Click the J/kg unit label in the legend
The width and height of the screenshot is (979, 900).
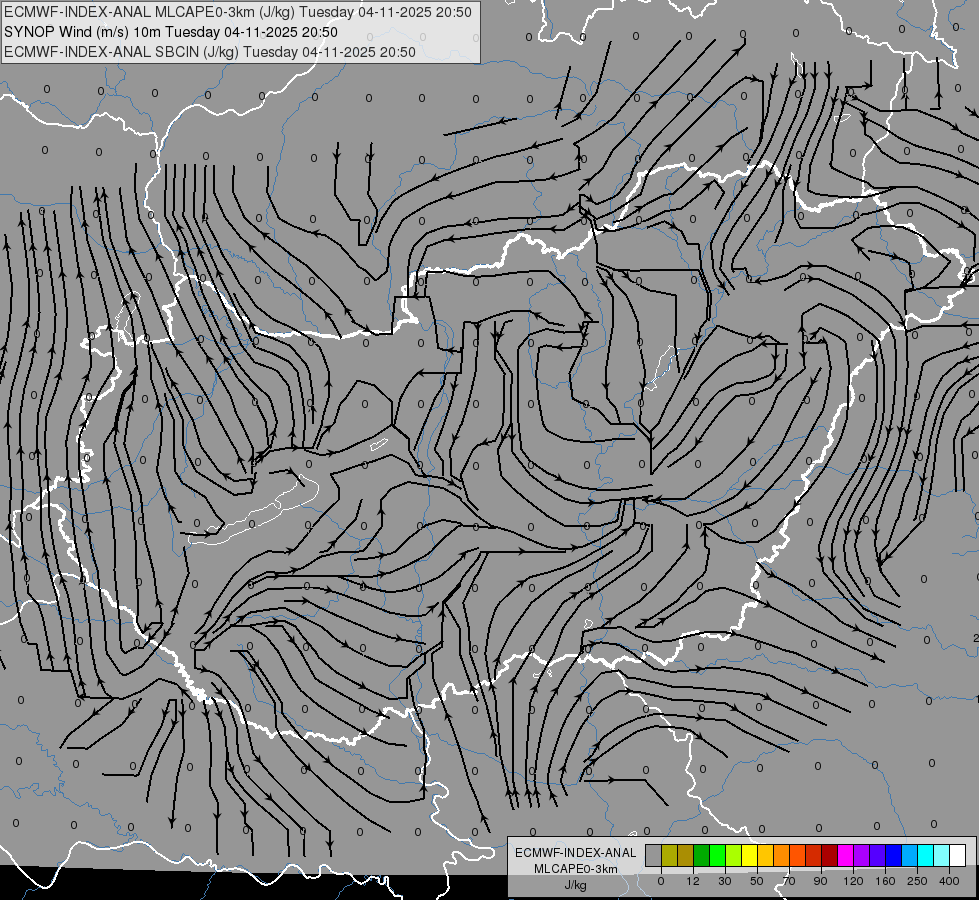(x=575, y=885)
